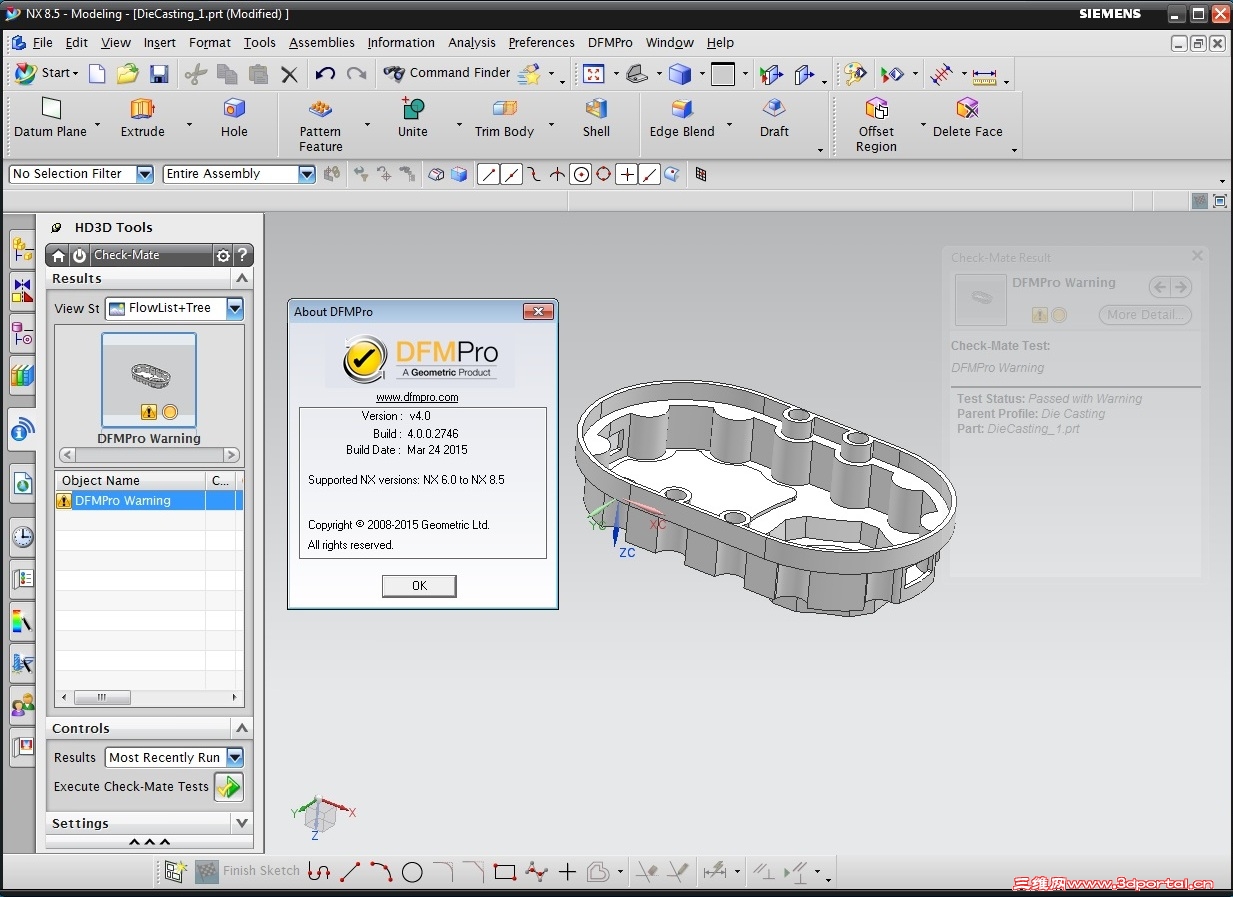Open the FlowList+Tree view style dropdown

pos(235,308)
